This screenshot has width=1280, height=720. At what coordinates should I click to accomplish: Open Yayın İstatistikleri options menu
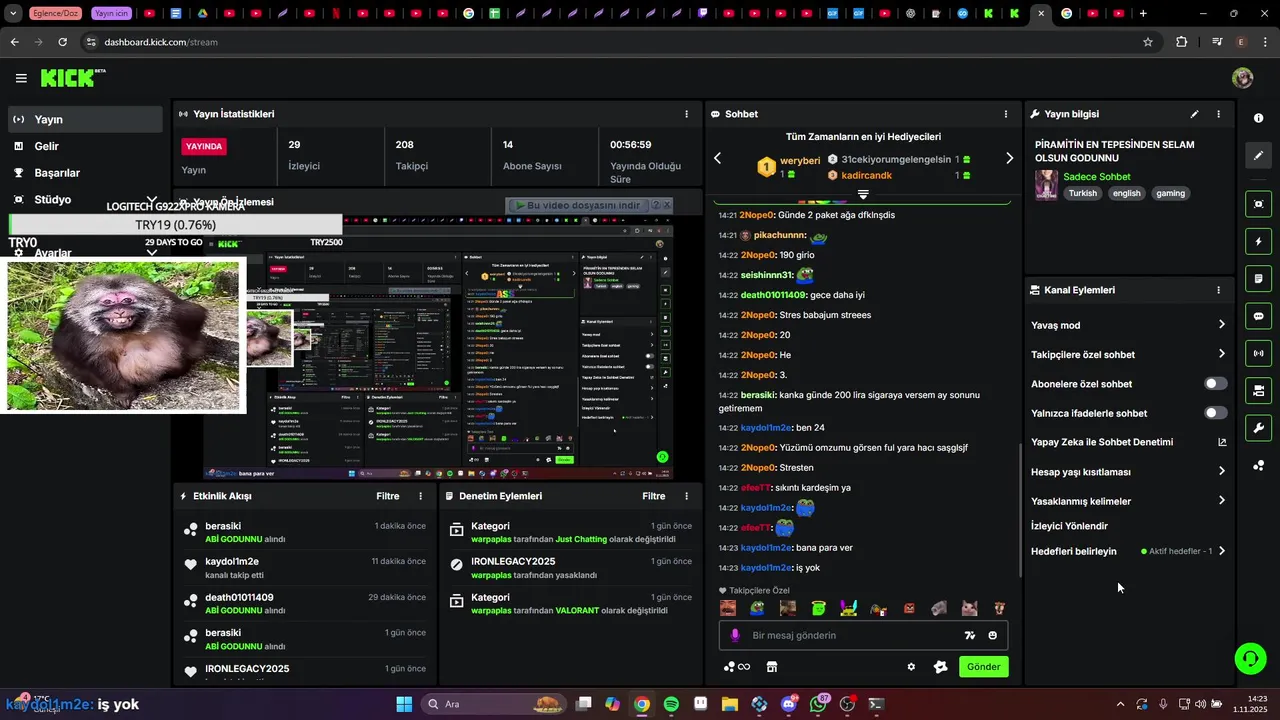click(686, 114)
